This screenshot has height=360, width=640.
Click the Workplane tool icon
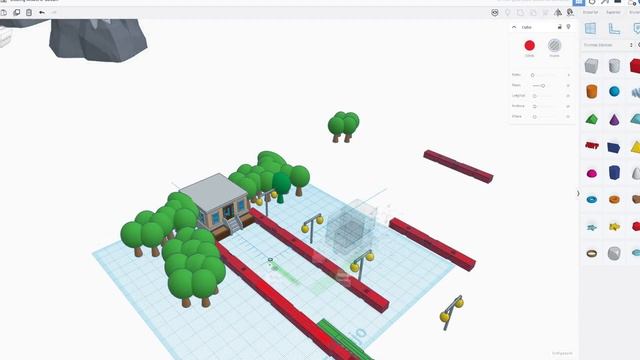click(590, 29)
